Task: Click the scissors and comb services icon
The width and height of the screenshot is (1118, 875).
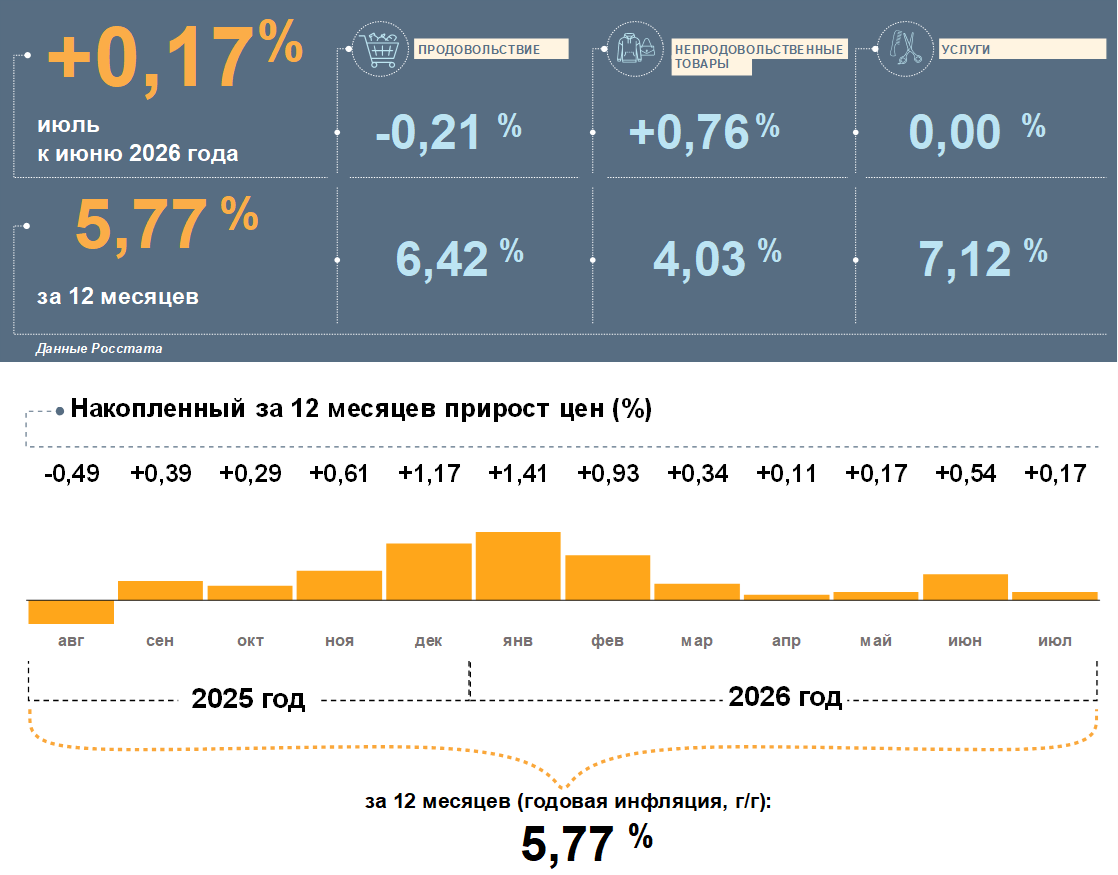Action: pyautogui.click(x=904, y=49)
